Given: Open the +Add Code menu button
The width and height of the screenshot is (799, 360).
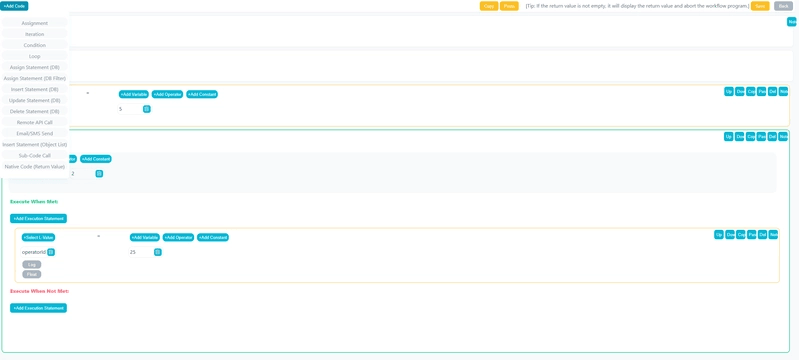Looking at the screenshot, I should tap(14, 6).
